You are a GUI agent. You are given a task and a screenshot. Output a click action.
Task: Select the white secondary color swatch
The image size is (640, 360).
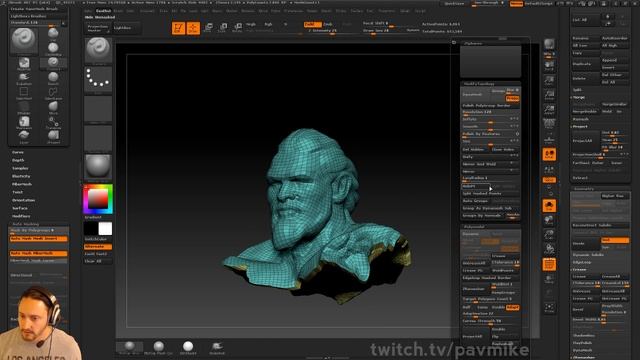point(105,229)
